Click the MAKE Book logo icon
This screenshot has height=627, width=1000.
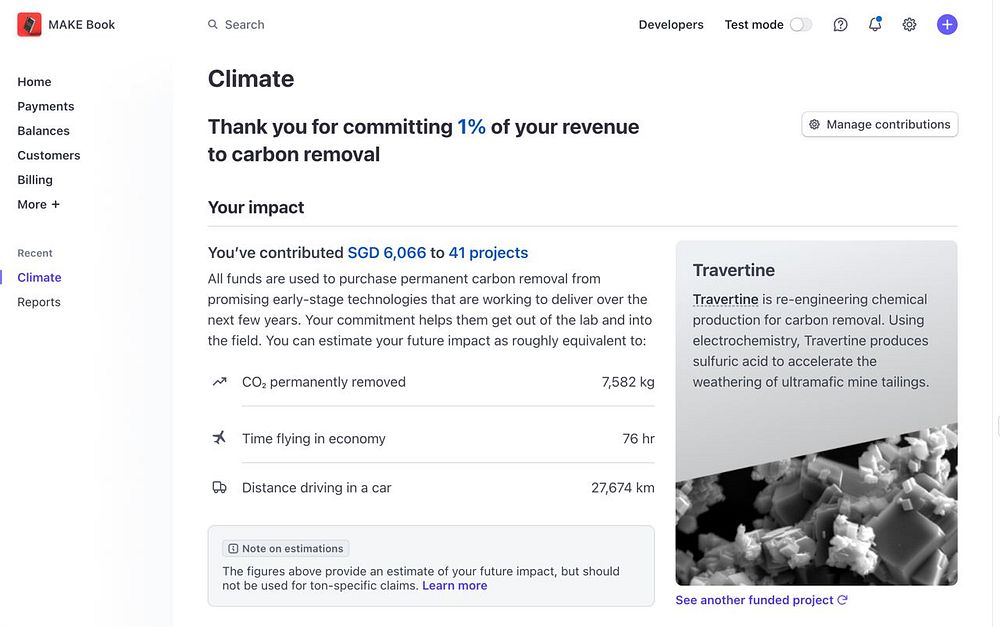tap(29, 25)
